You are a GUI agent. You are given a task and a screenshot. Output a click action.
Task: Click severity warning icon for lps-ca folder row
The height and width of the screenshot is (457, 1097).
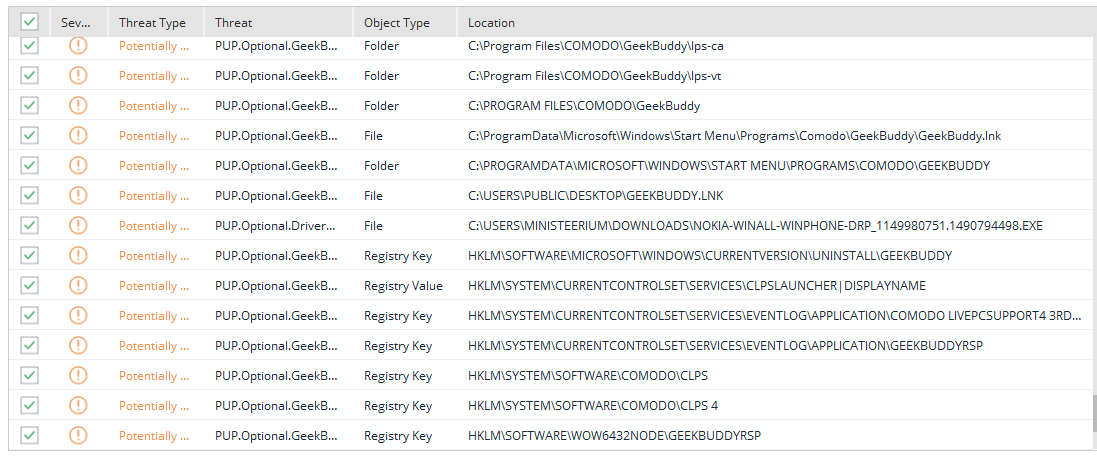pos(78,46)
